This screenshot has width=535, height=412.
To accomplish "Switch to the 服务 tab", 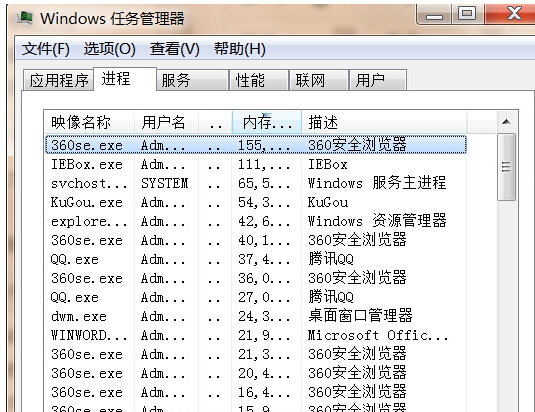I will coord(192,80).
